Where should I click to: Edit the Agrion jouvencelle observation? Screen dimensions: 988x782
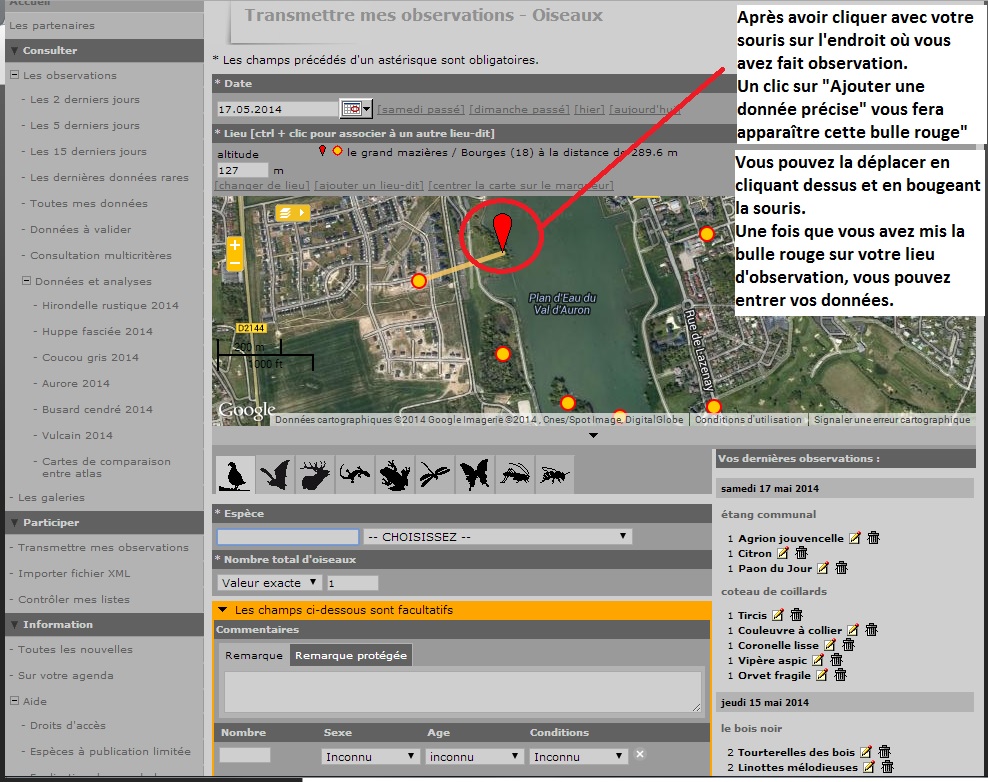pyautogui.click(x=854, y=538)
